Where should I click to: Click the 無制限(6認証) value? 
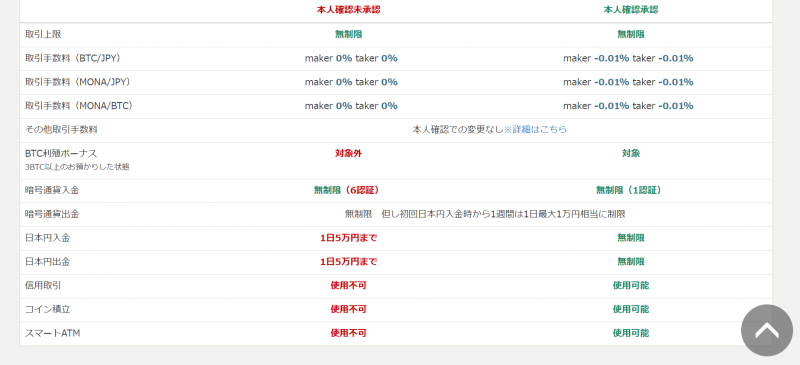click(x=346, y=190)
